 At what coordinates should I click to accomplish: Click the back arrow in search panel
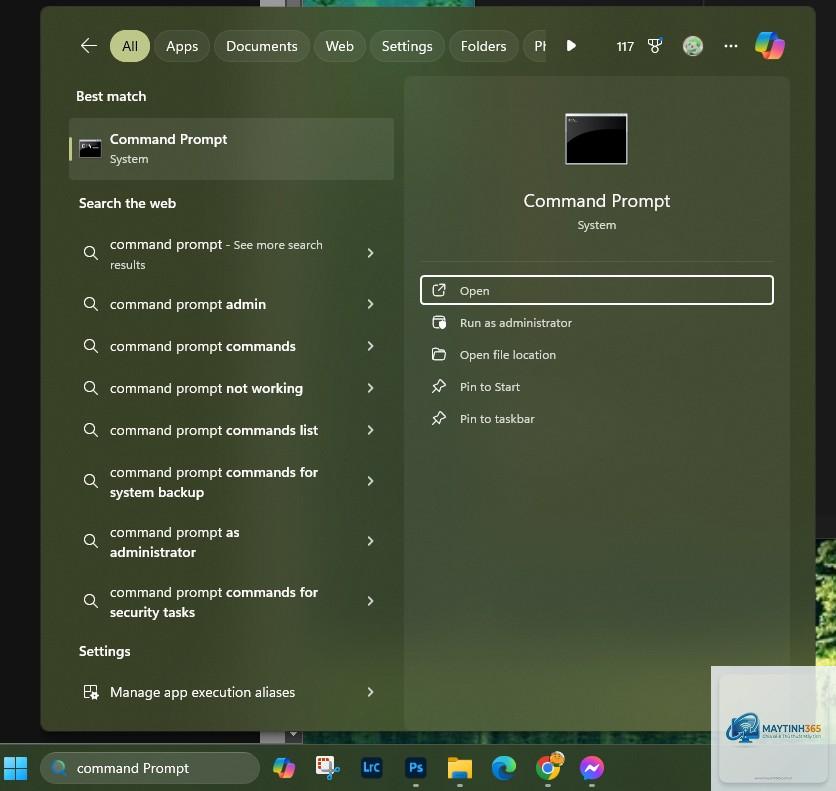pyautogui.click(x=89, y=46)
